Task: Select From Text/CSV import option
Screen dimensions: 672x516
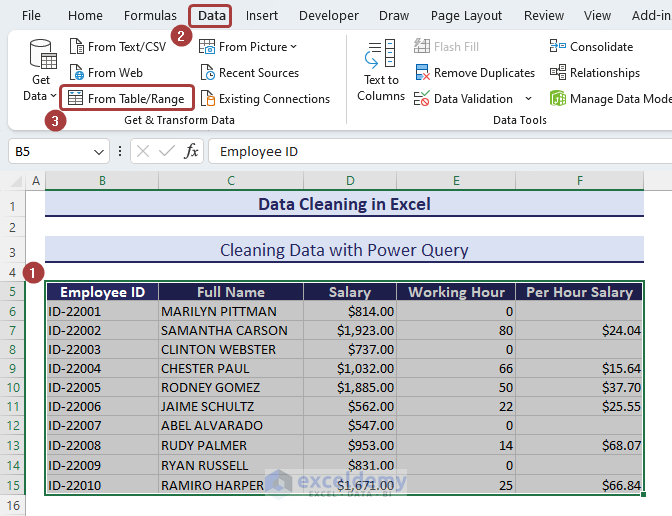Action: tap(116, 46)
